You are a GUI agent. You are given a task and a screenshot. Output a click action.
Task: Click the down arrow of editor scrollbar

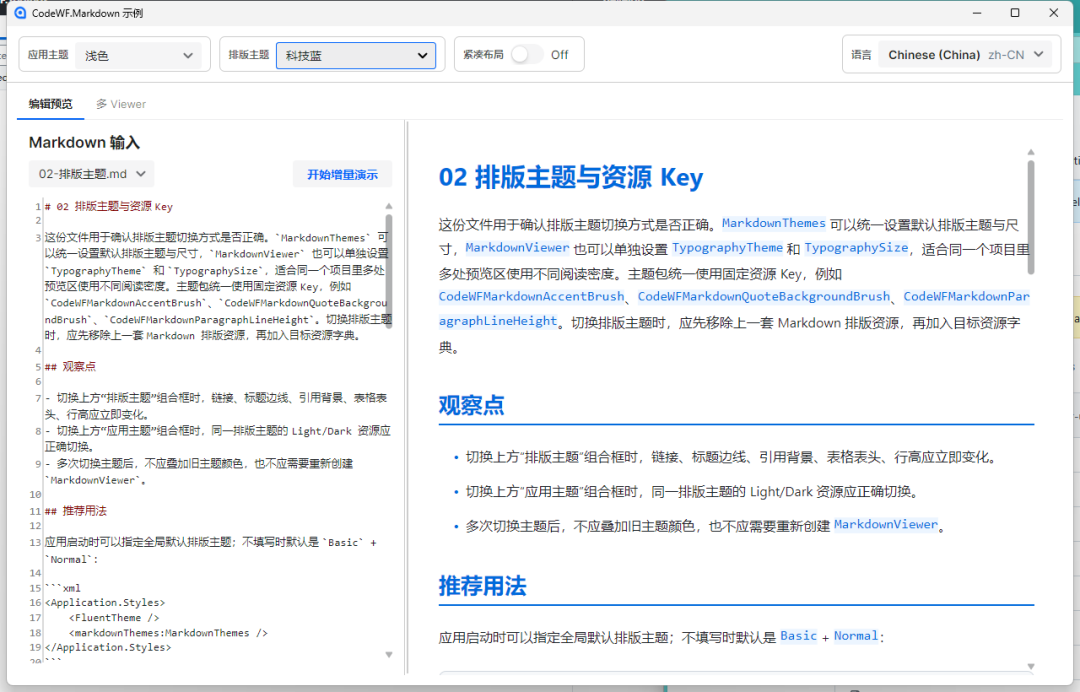pos(388,655)
